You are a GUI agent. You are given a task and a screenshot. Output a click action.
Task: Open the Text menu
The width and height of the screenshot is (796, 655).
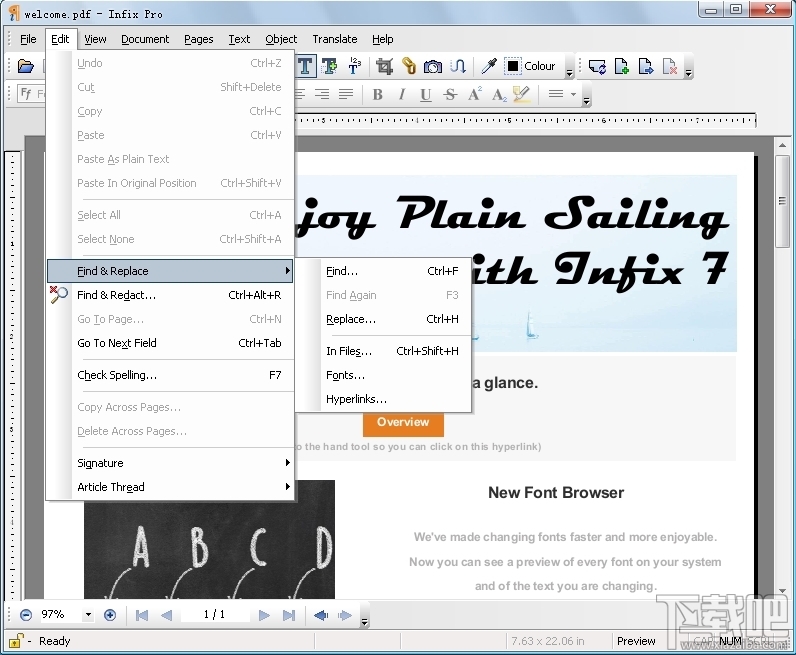(239, 39)
